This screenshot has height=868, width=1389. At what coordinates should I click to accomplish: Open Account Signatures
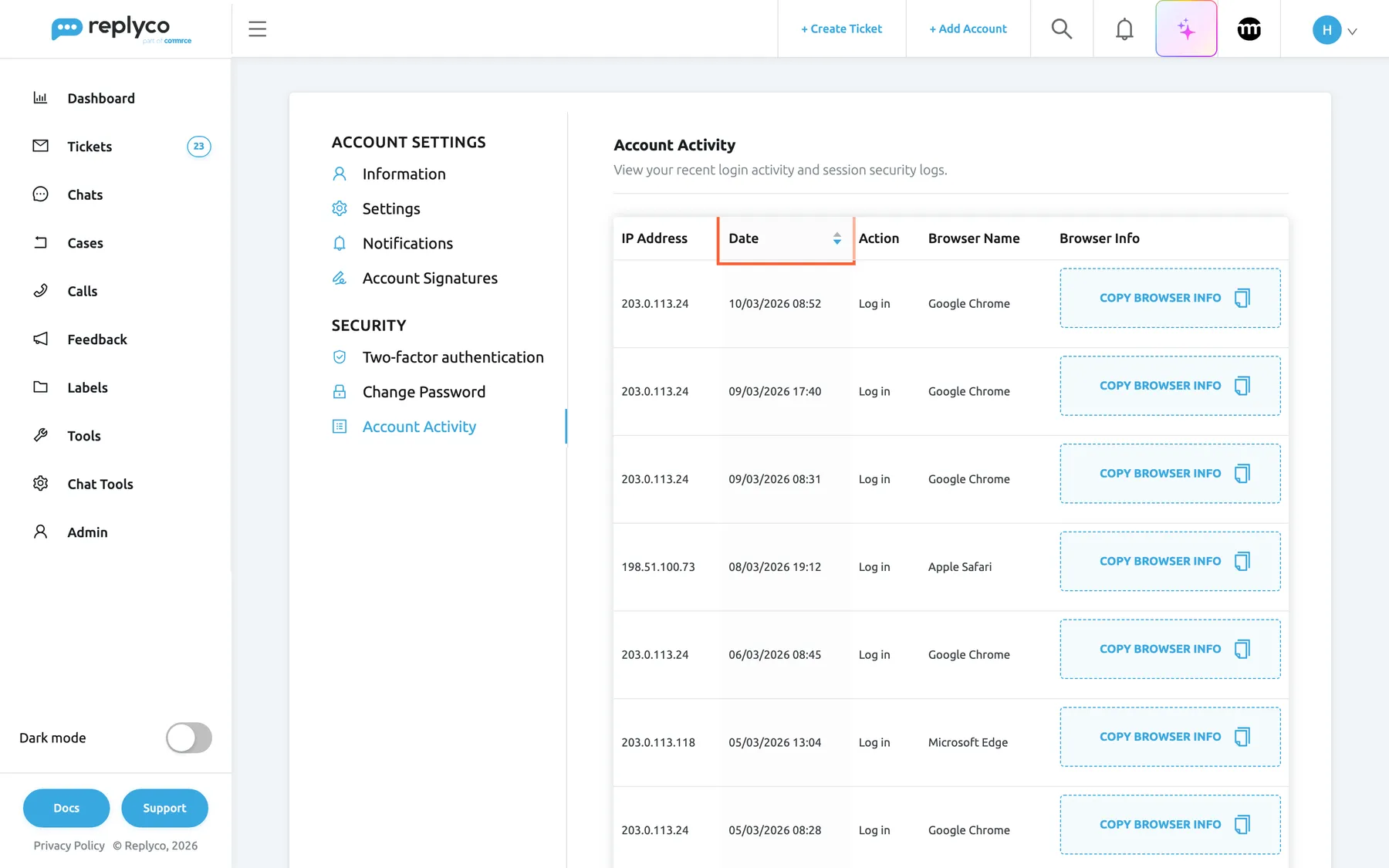430,278
